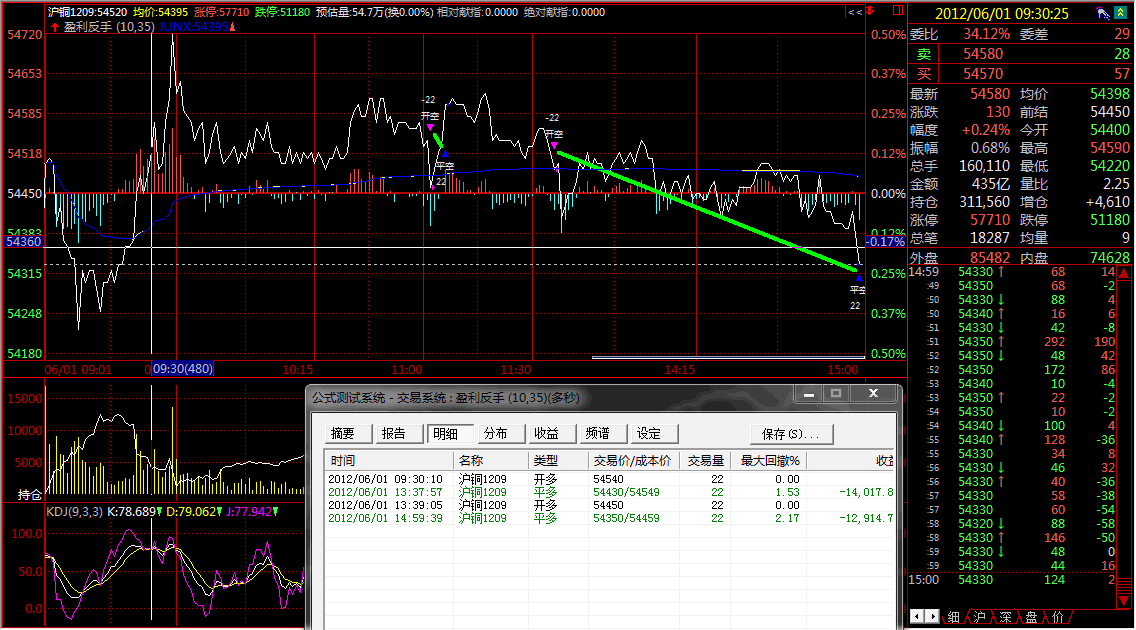Click the 幅度 +0.24% value

click(x=985, y=130)
